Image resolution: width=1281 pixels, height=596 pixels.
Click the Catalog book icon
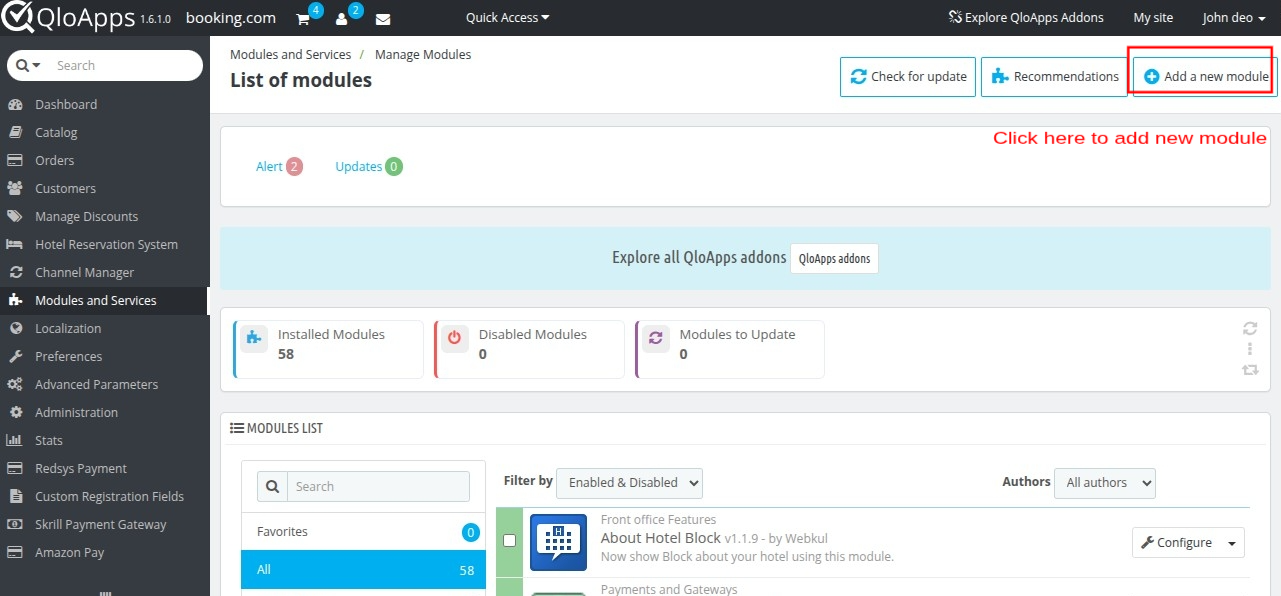tap(15, 132)
